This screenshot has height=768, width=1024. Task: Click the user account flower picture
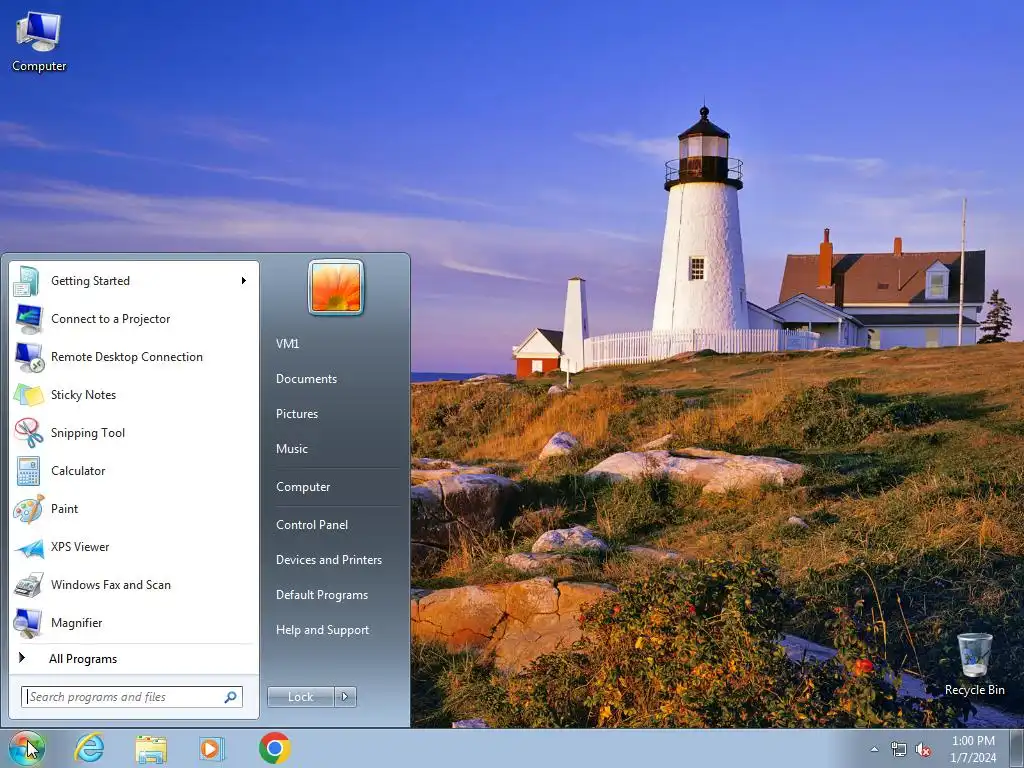(336, 287)
